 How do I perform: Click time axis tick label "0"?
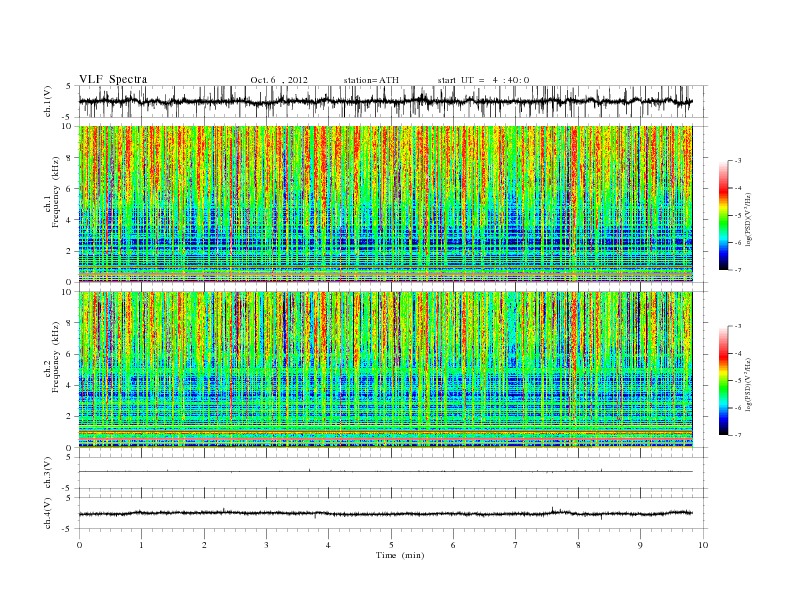(x=79, y=545)
